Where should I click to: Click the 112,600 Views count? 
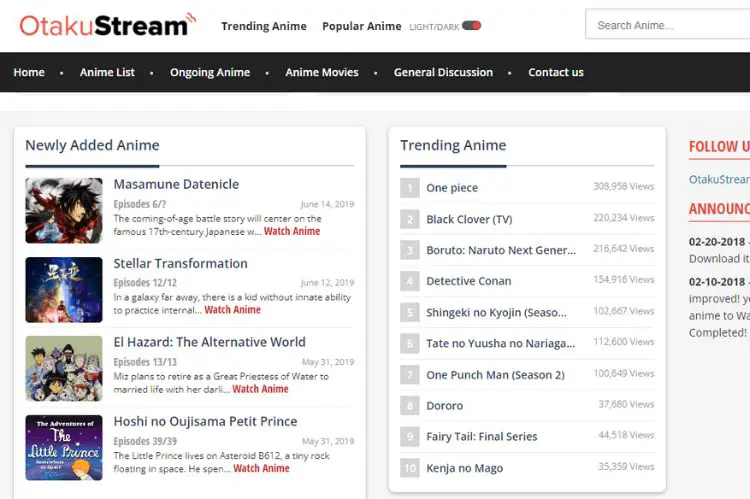624,342
